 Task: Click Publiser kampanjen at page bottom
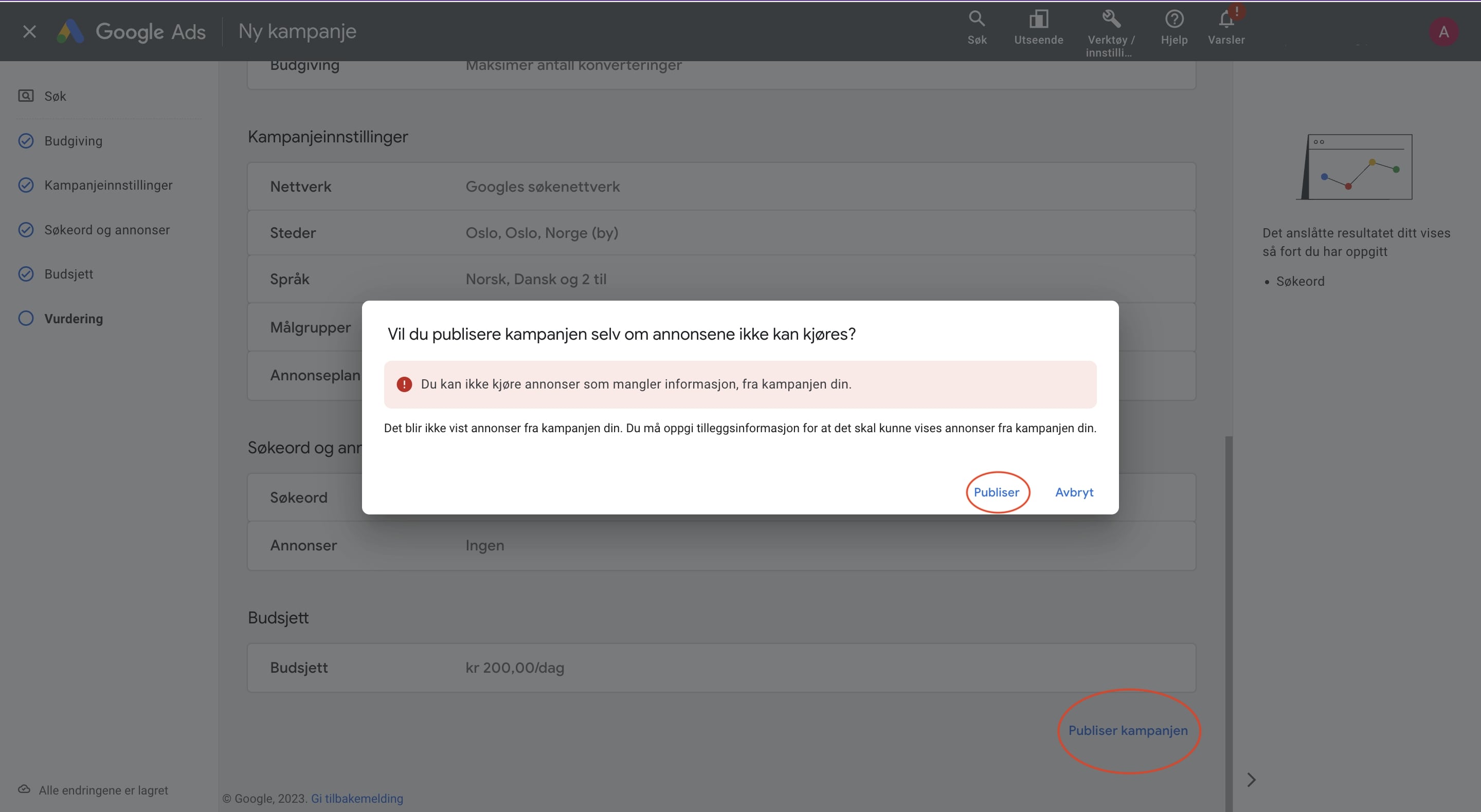pos(1127,730)
